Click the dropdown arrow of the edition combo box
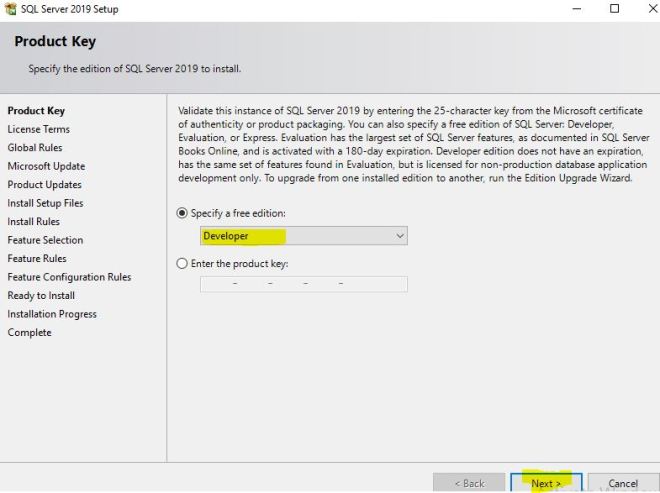Image resolution: width=660 pixels, height=493 pixels. tap(399, 236)
